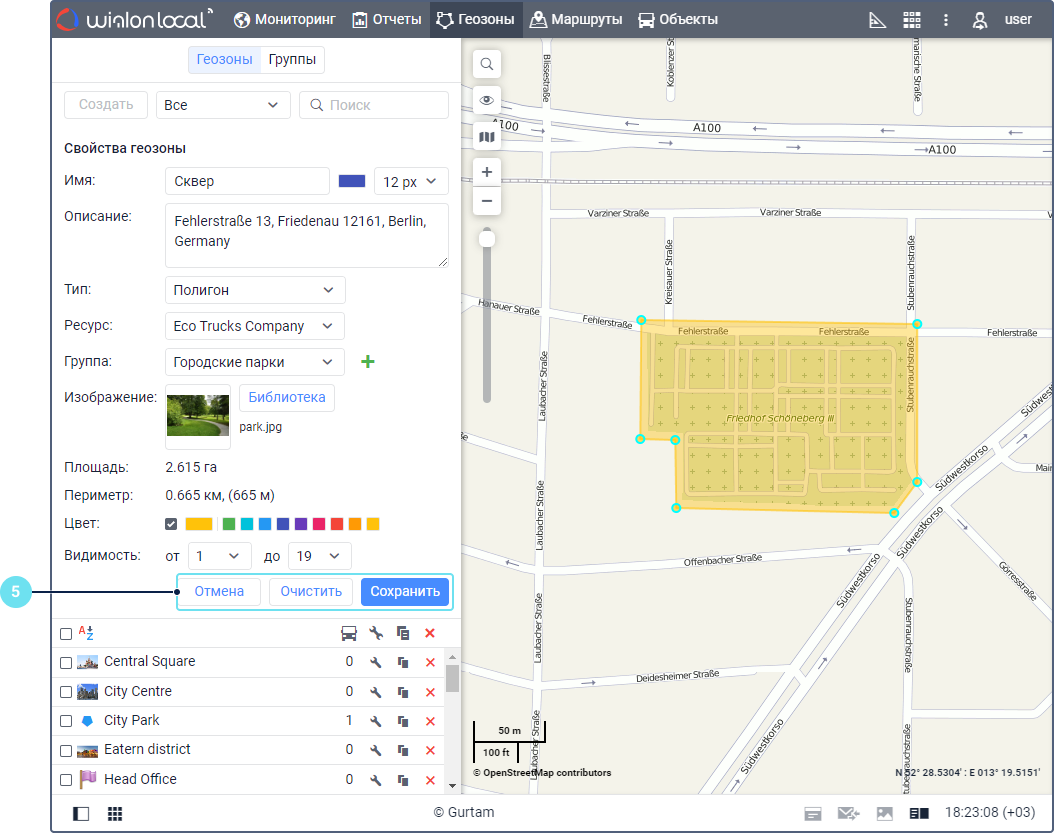Image resolution: width=1054 pixels, height=833 pixels.
Task: Open properties wrench for City Park
Action: [x=376, y=721]
